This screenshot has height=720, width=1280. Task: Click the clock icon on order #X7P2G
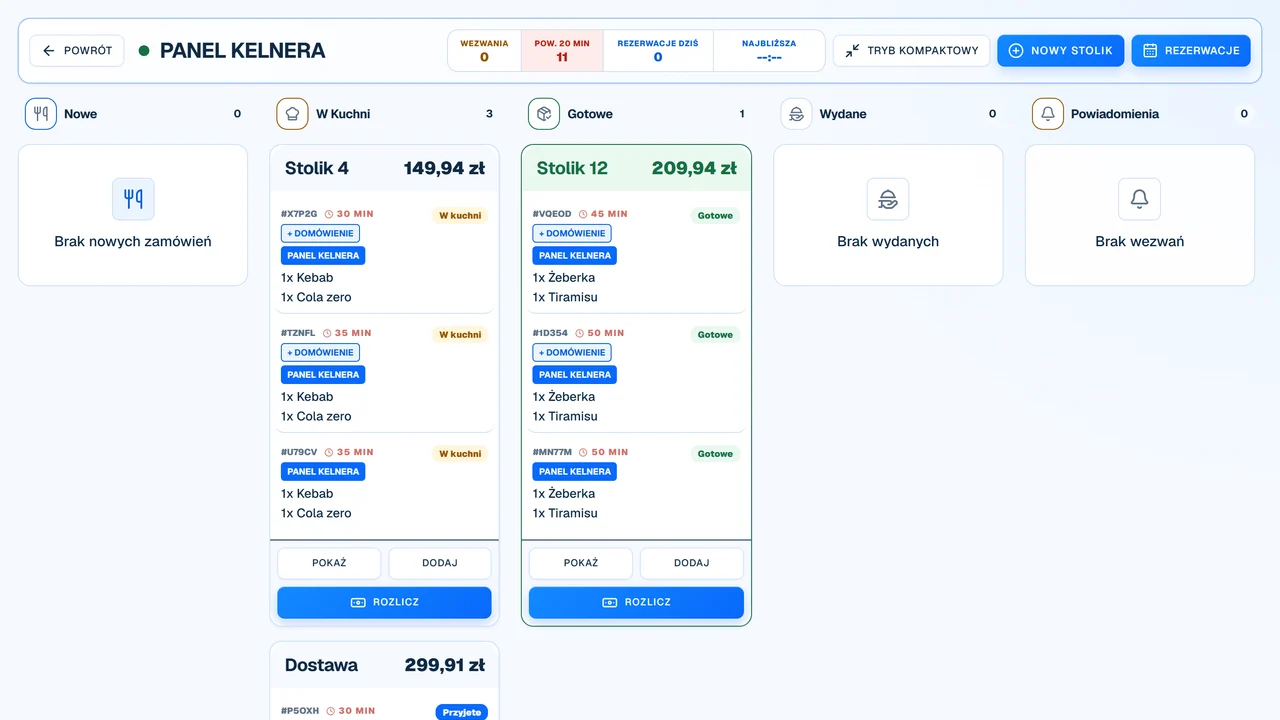(x=329, y=214)
